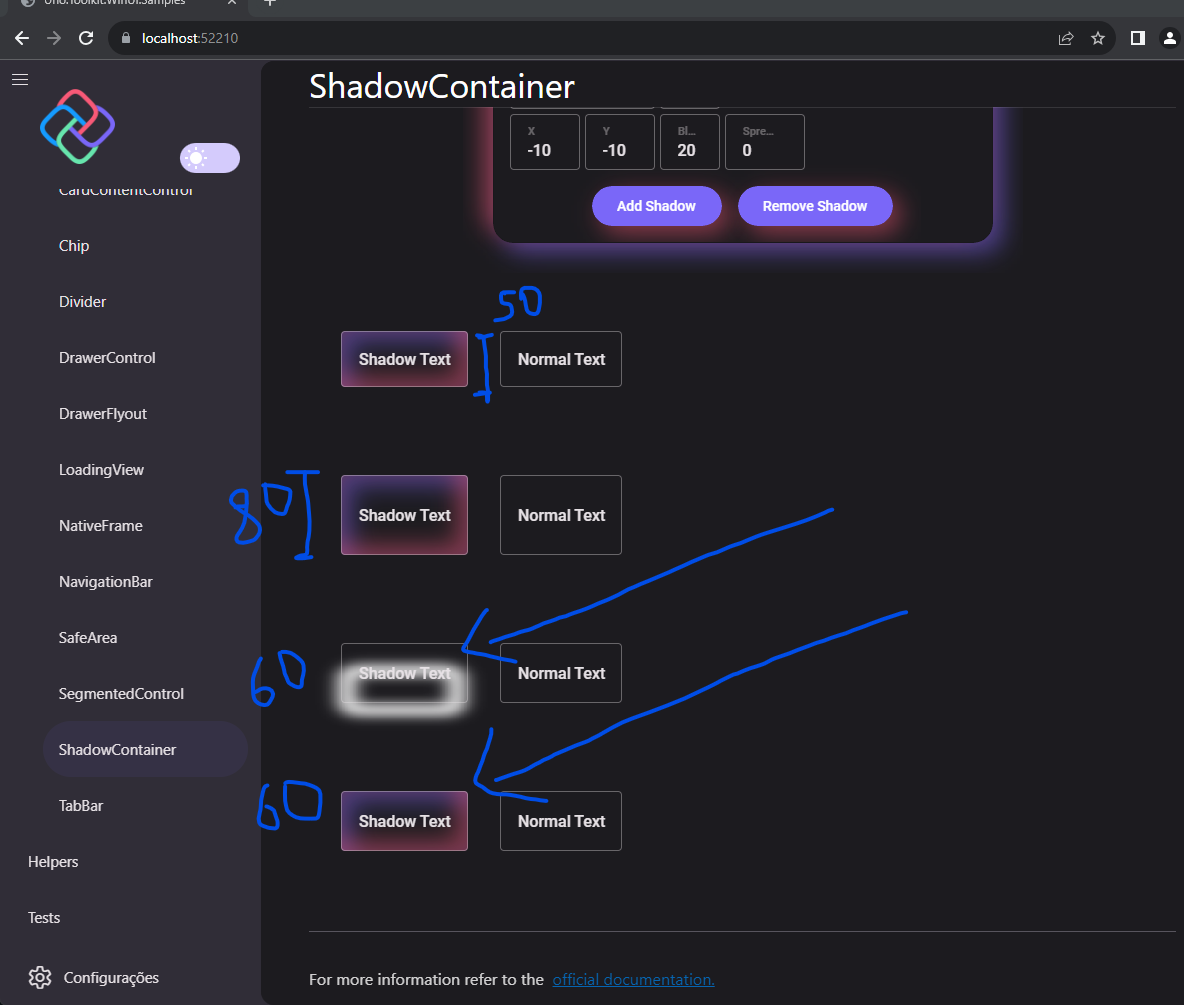Reload the page with the refresh icon
The width and height of the screenshot is (1184, 1005).
[86, 38]
